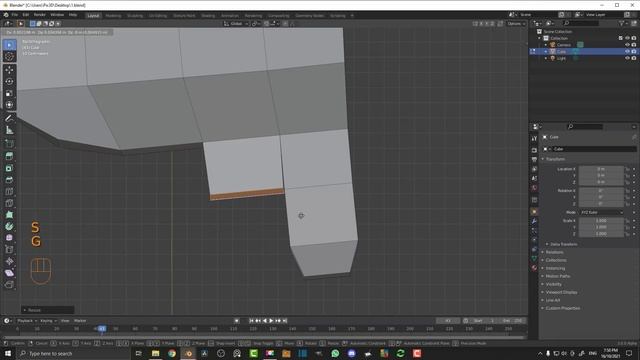
Task: Open the Tool properties tab
Action: point(534,139)
